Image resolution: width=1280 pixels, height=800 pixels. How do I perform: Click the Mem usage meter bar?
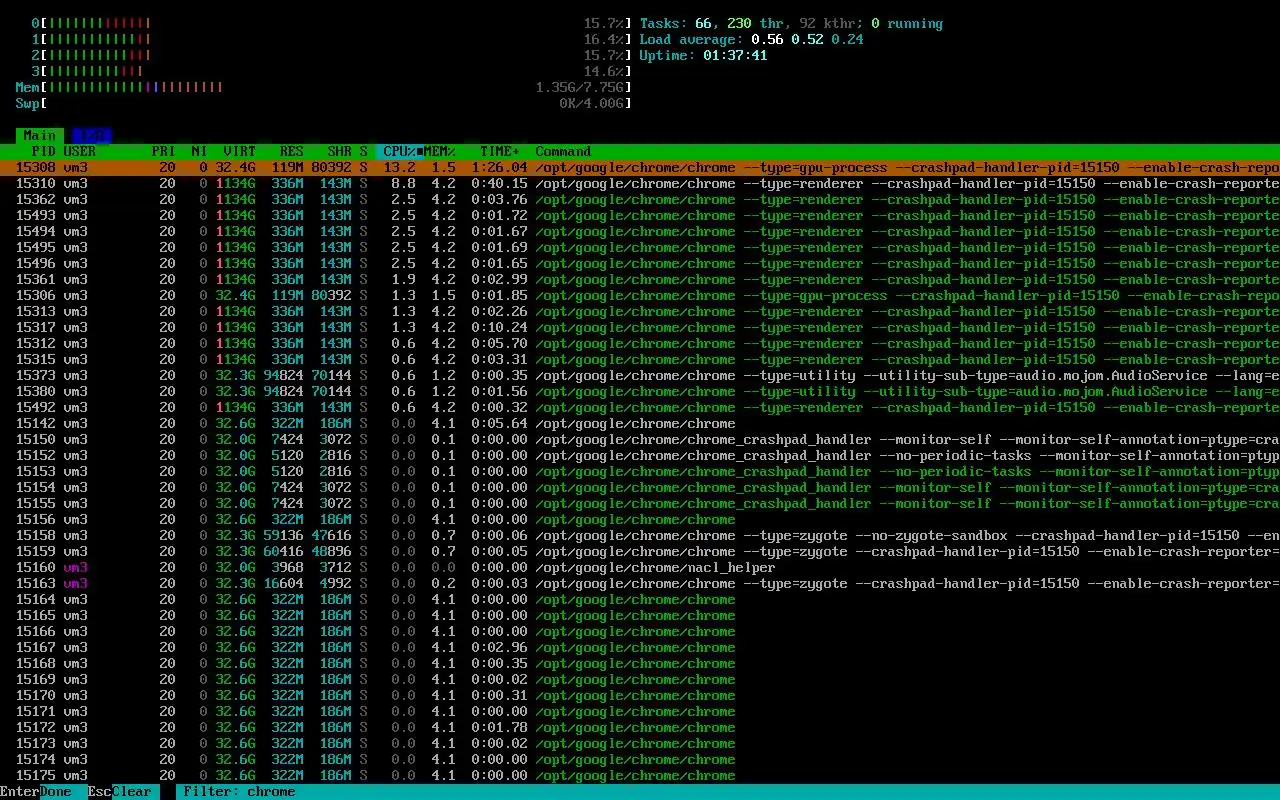[324, 87]
